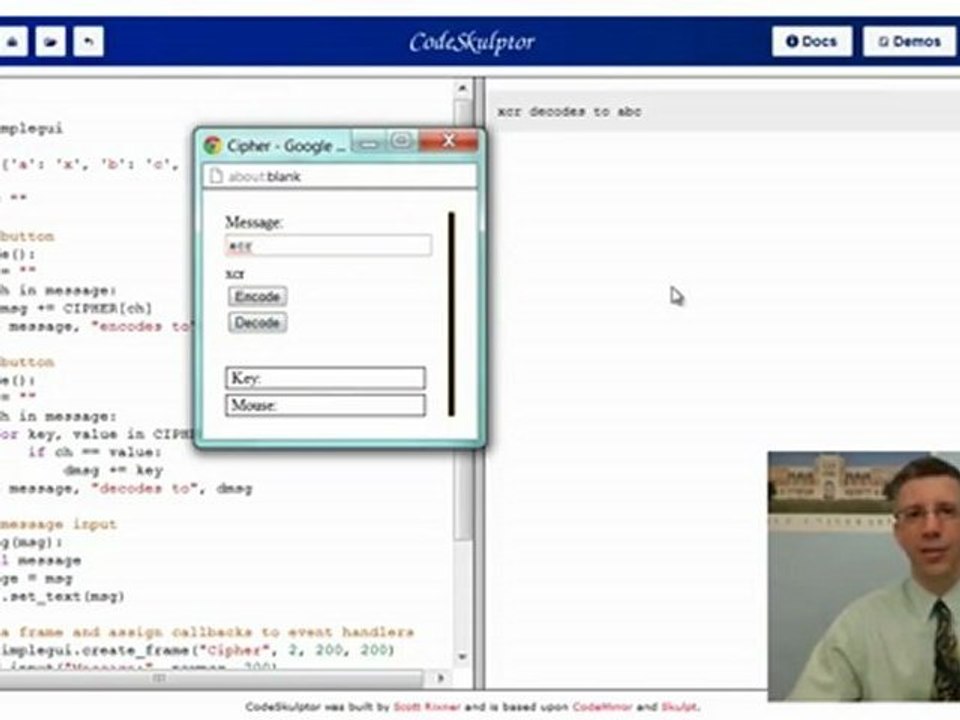Close the Cipher popup window
The width and height of the screenshot is (960, 720).
(x=448, y=141)
